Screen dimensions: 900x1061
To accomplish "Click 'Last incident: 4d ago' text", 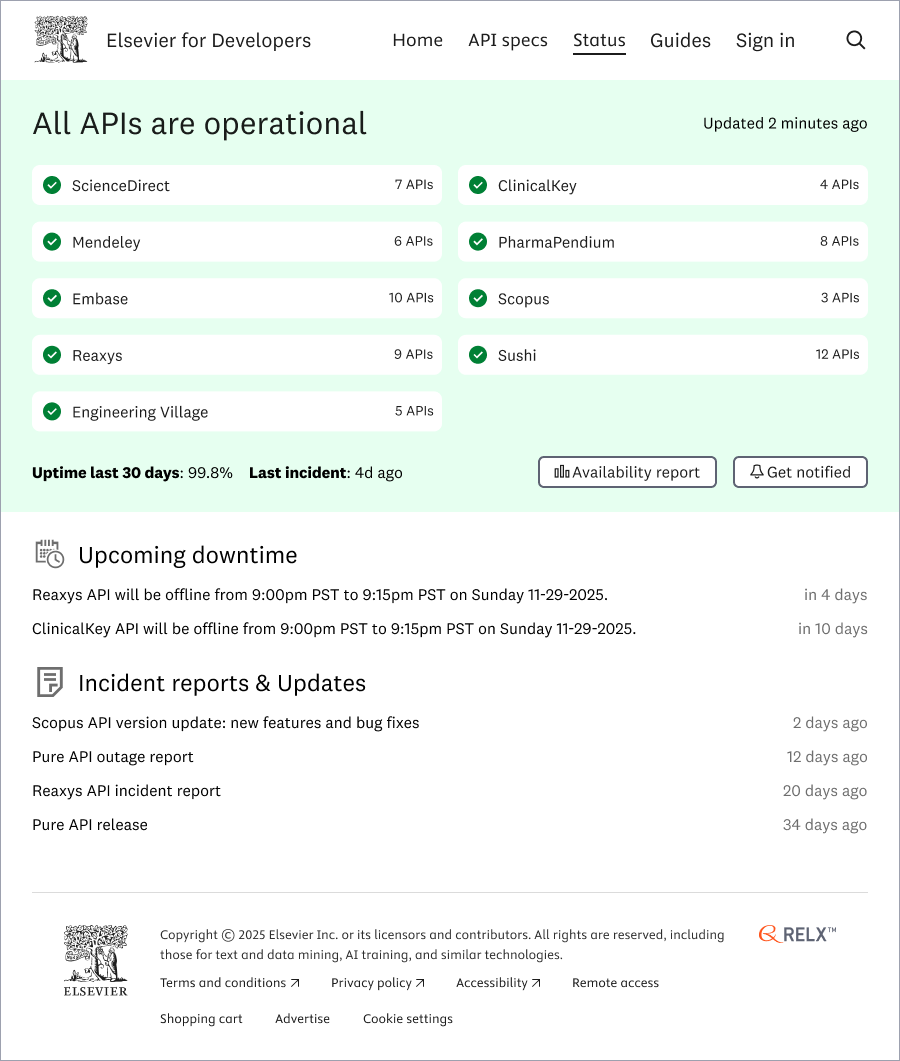I will 325,472.
